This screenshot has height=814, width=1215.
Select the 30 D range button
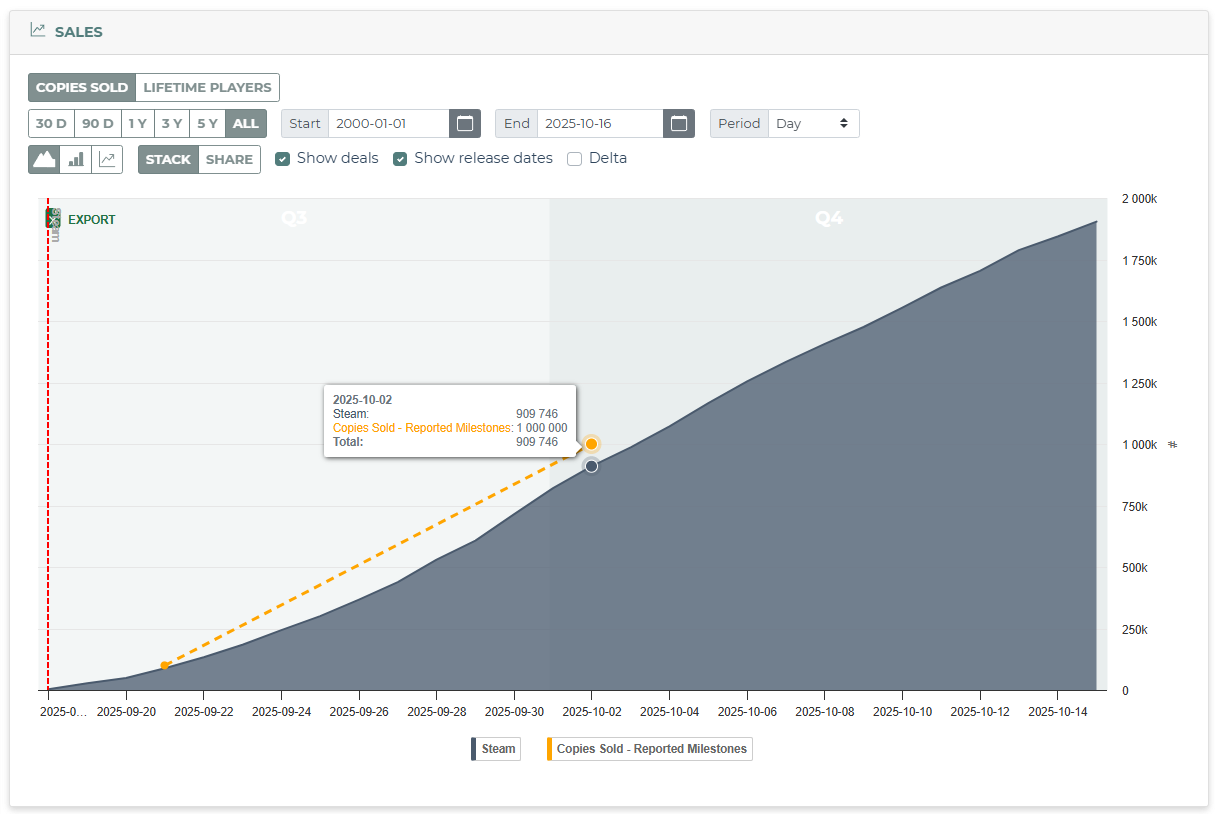tap(51, 124)
